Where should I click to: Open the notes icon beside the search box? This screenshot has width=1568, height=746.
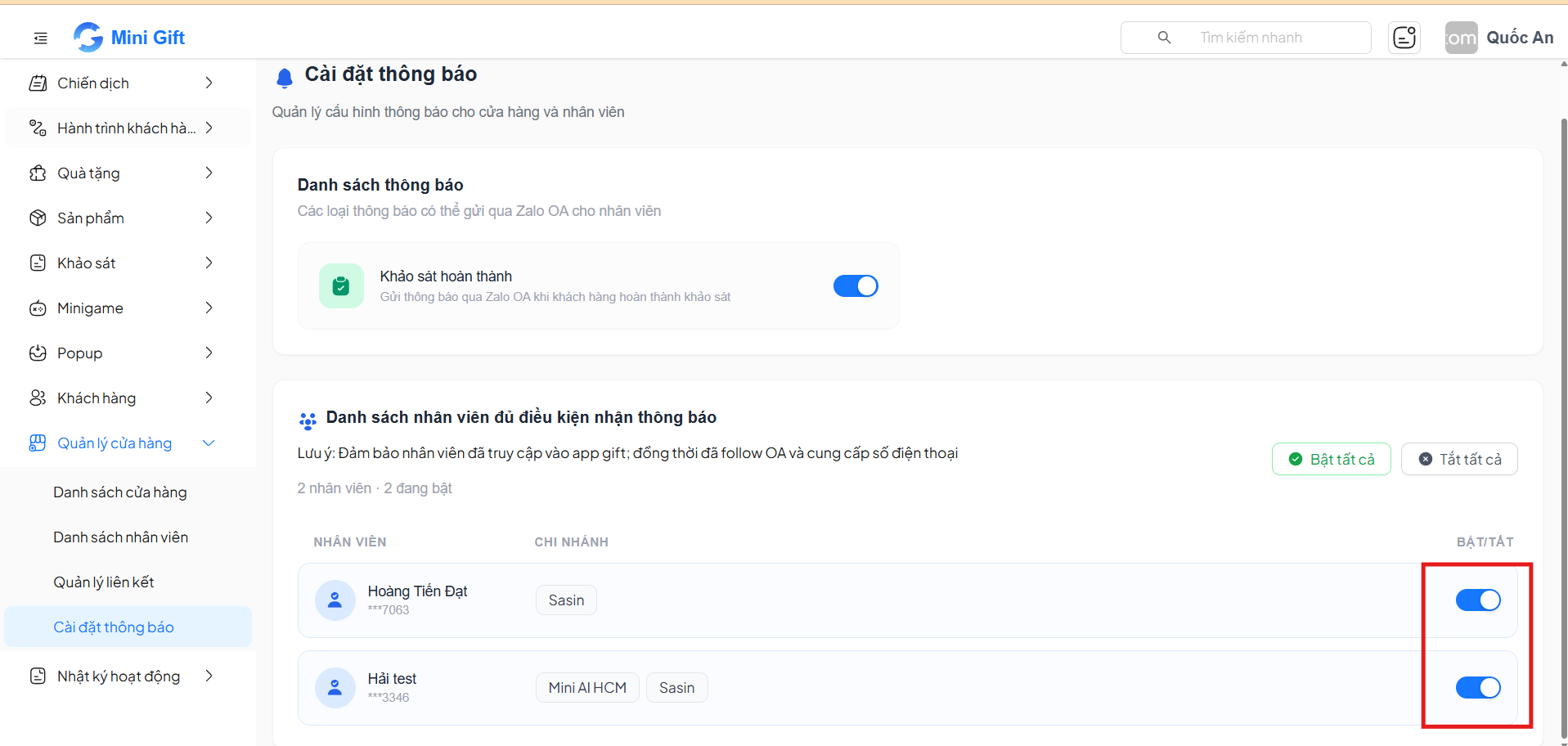tap(1404, 38)
